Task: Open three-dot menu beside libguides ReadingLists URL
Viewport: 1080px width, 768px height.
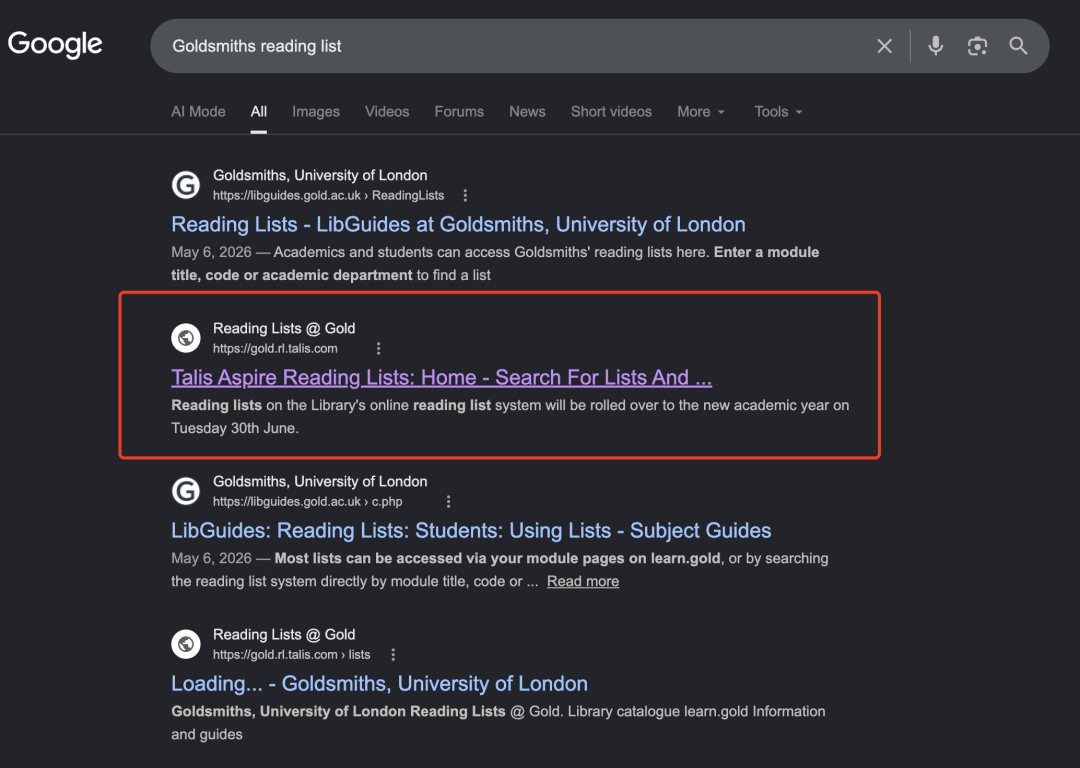Action: [466, 196]
